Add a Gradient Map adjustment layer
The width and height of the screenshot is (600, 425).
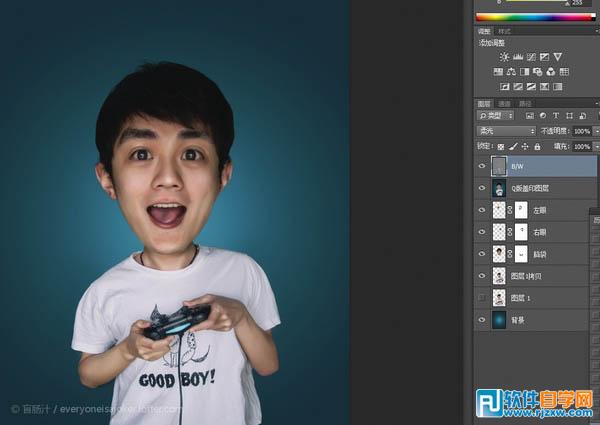[558, 86]
